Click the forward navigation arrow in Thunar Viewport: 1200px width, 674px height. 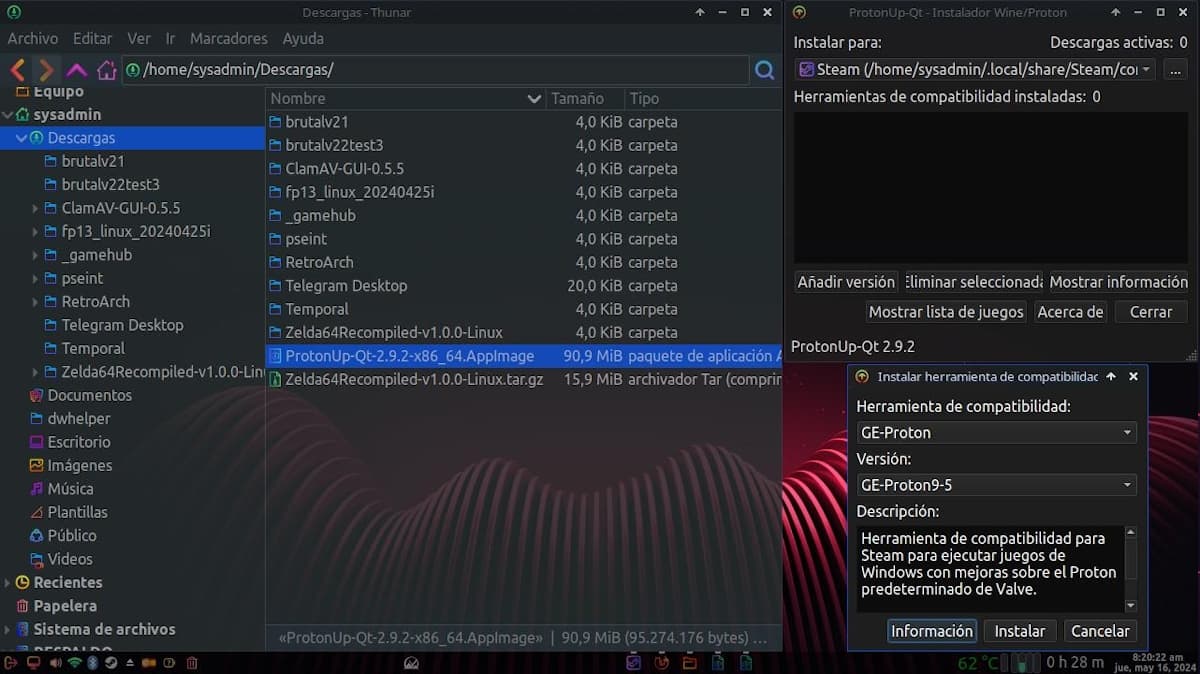46,70
